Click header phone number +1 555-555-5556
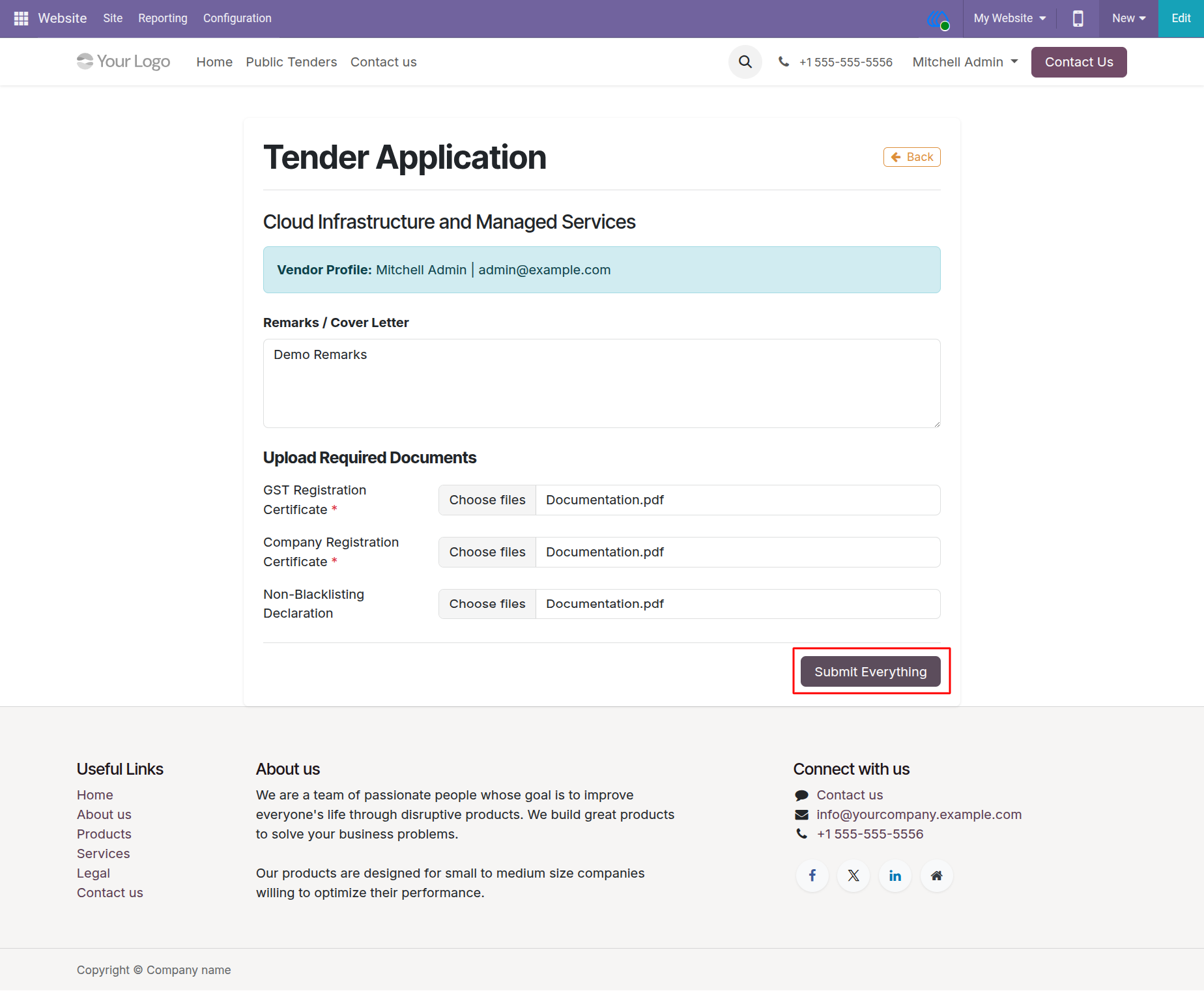This screenshot has height=991, width=1204. pyautogui.click(x=846, y=62)
